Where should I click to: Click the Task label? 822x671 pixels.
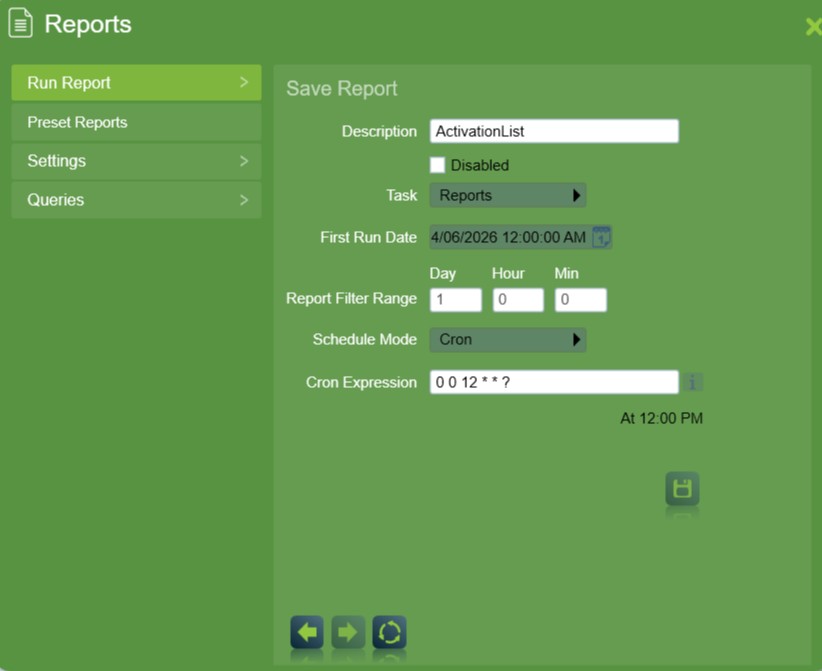click(402, 195)
